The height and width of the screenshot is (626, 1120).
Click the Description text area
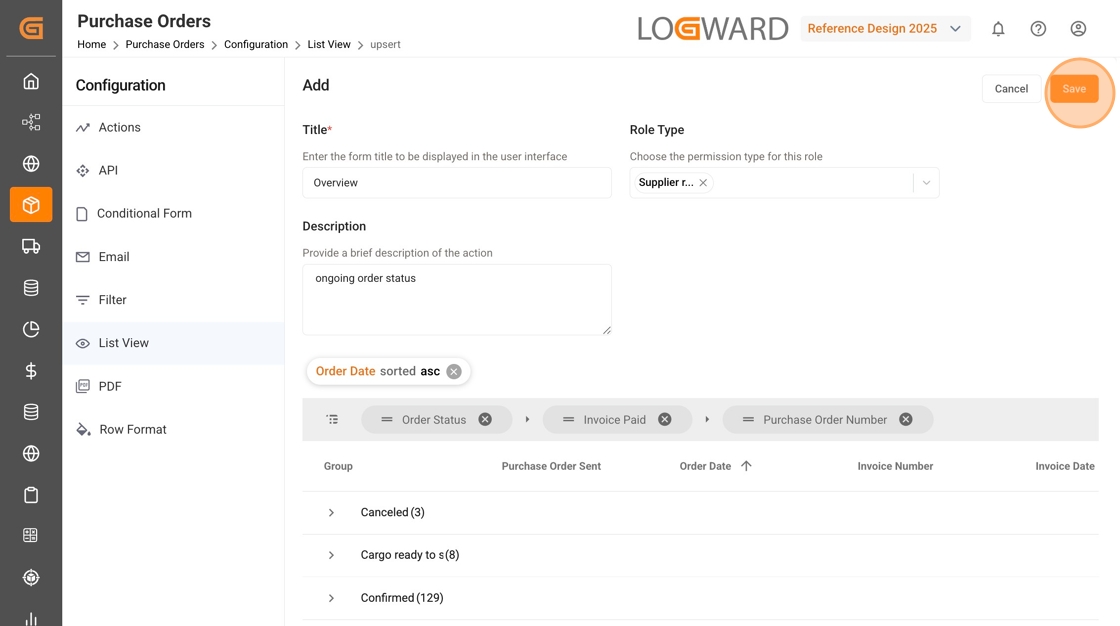click(456, 299)
